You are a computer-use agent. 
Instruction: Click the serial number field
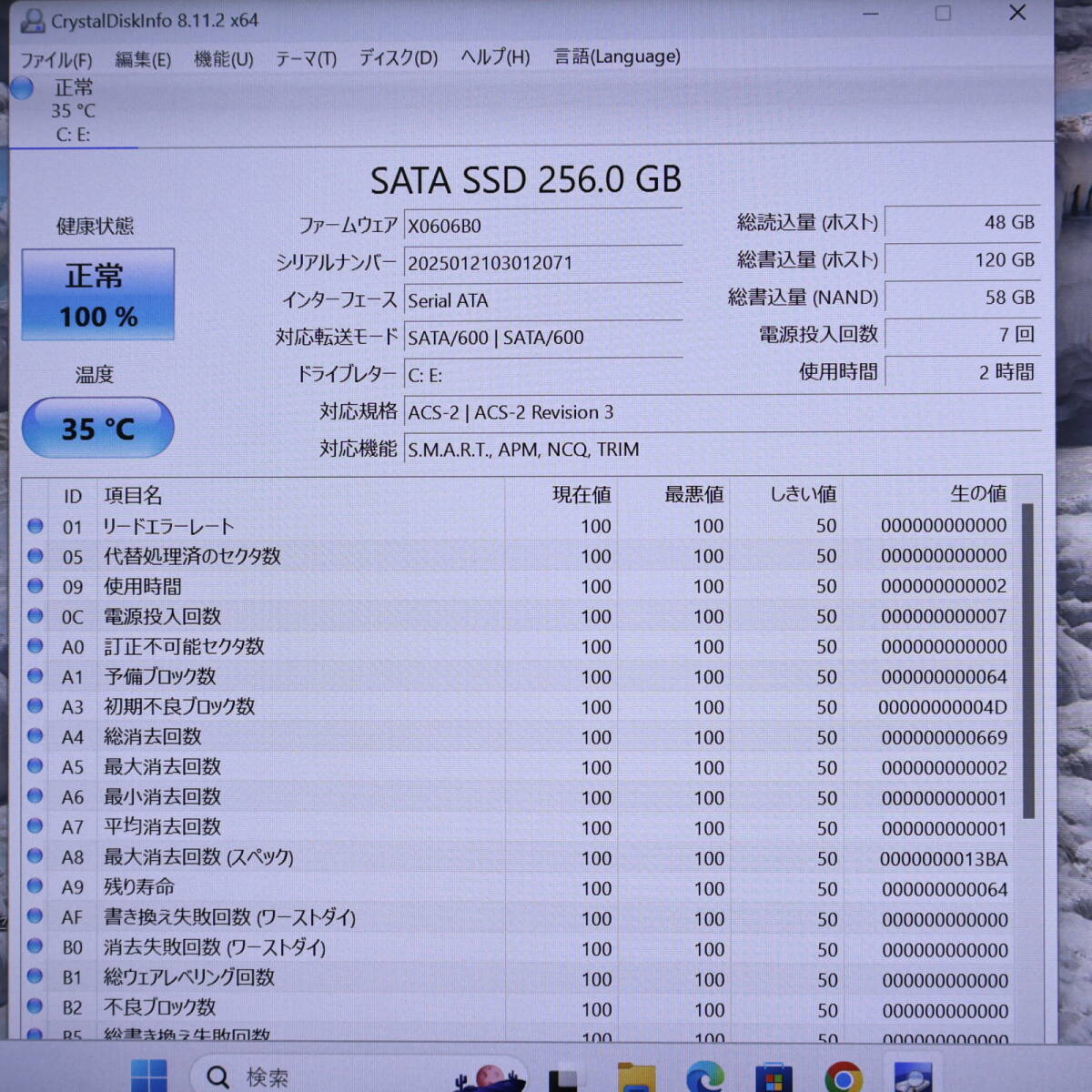542,263
